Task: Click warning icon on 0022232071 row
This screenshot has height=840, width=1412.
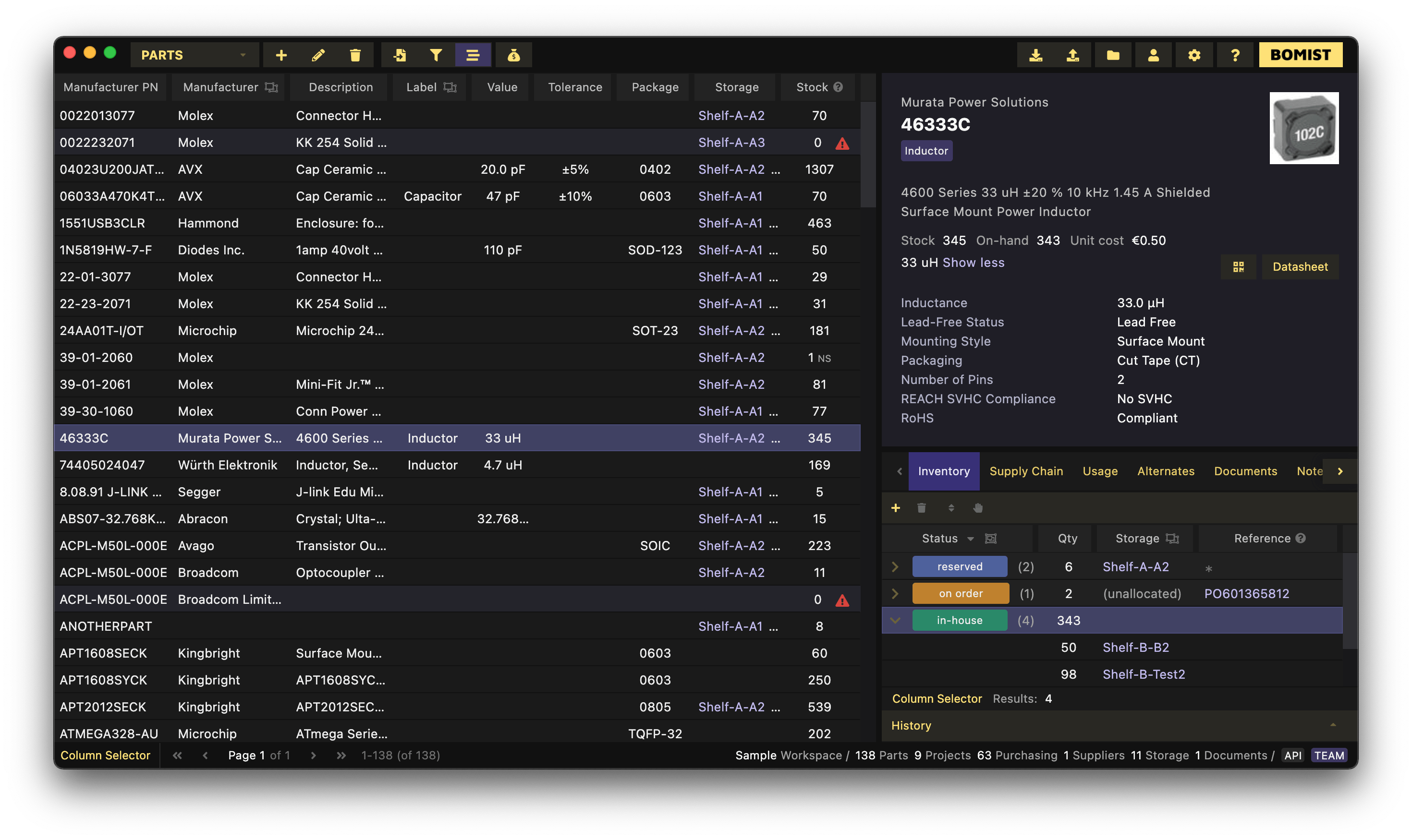Action: (842, 143)
